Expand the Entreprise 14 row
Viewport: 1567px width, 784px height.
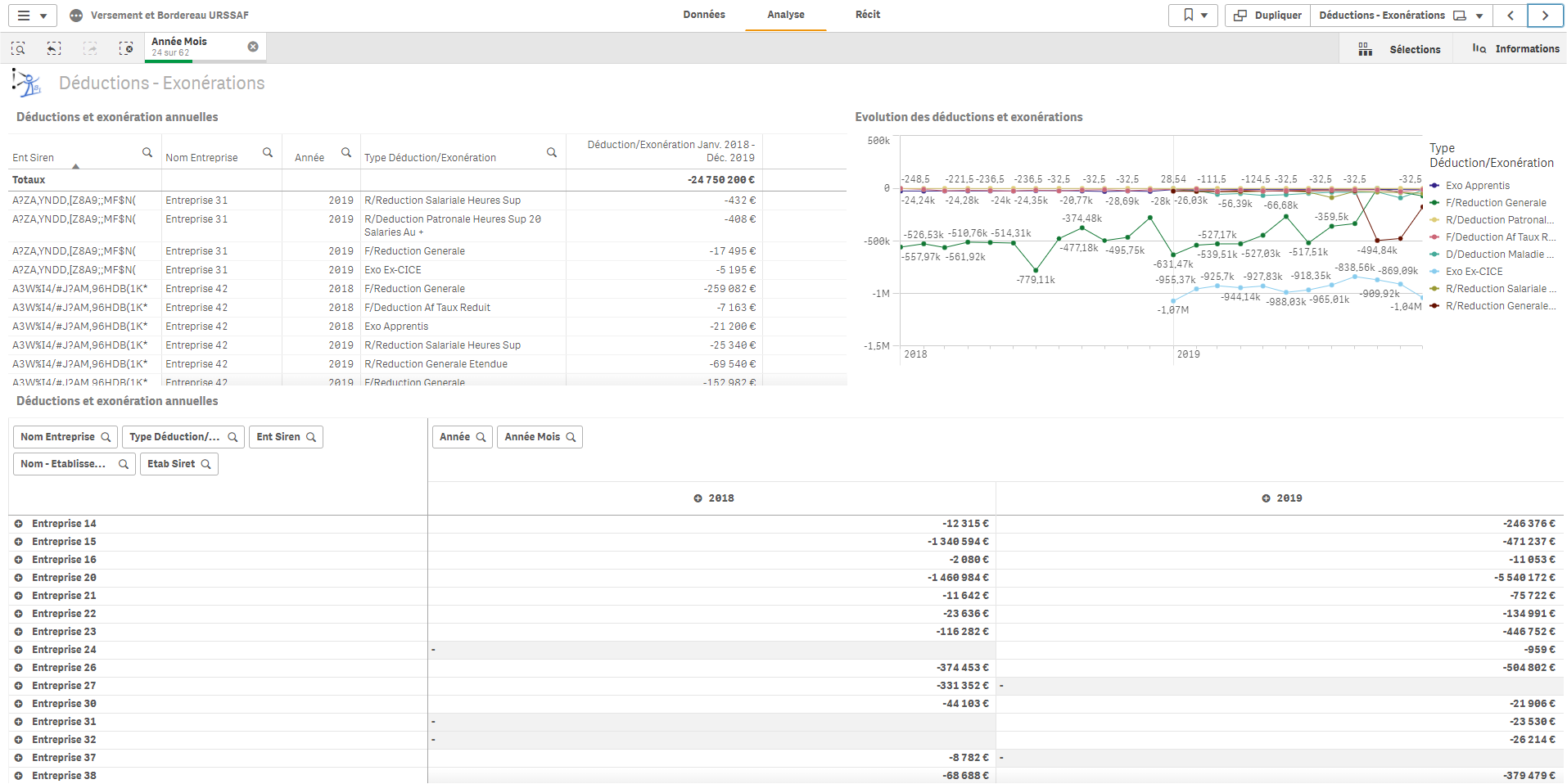[18, 524]
